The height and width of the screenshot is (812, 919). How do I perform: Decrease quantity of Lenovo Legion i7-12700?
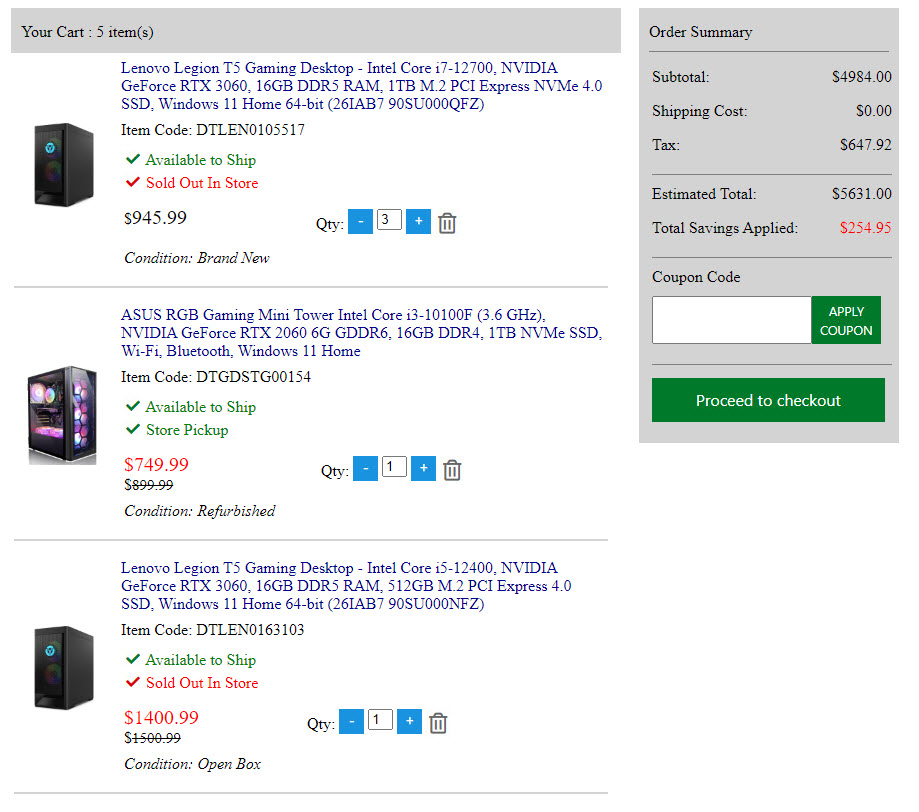[x=360, y=222]
